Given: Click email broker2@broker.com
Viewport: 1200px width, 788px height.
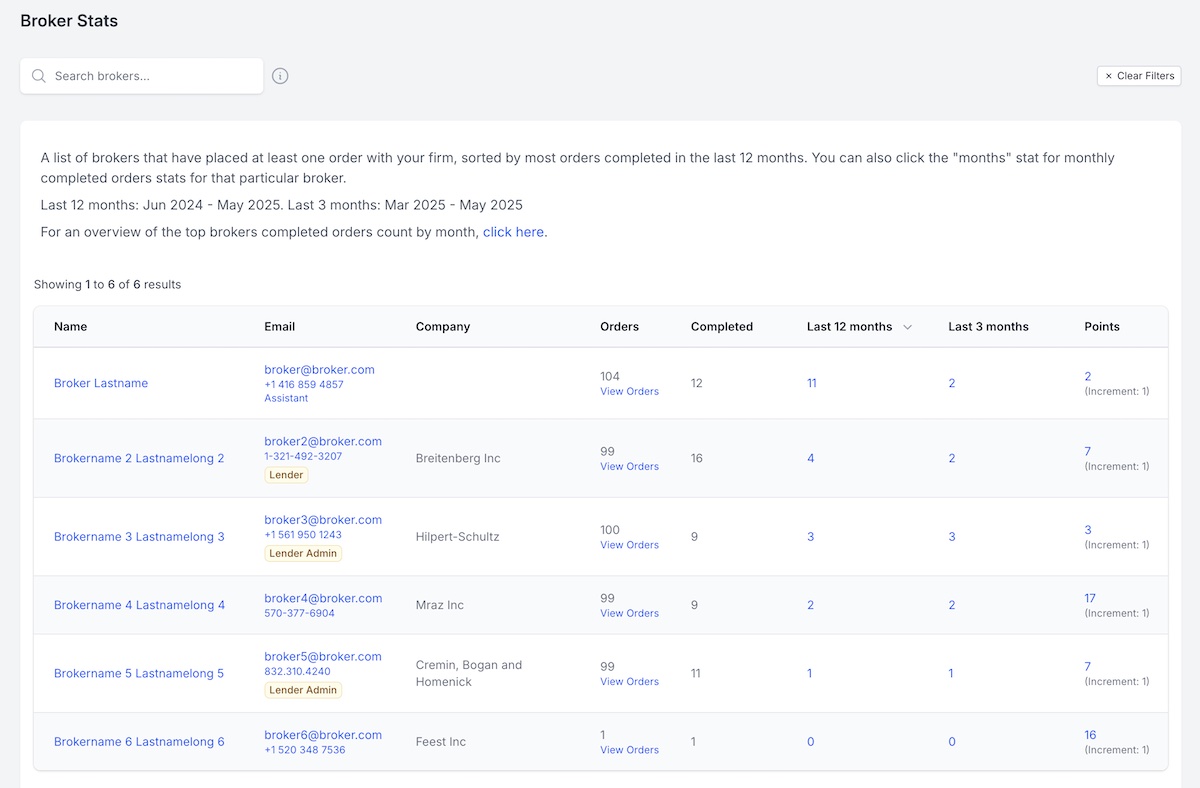Looking at the screenshot, I should click(323, 441).
